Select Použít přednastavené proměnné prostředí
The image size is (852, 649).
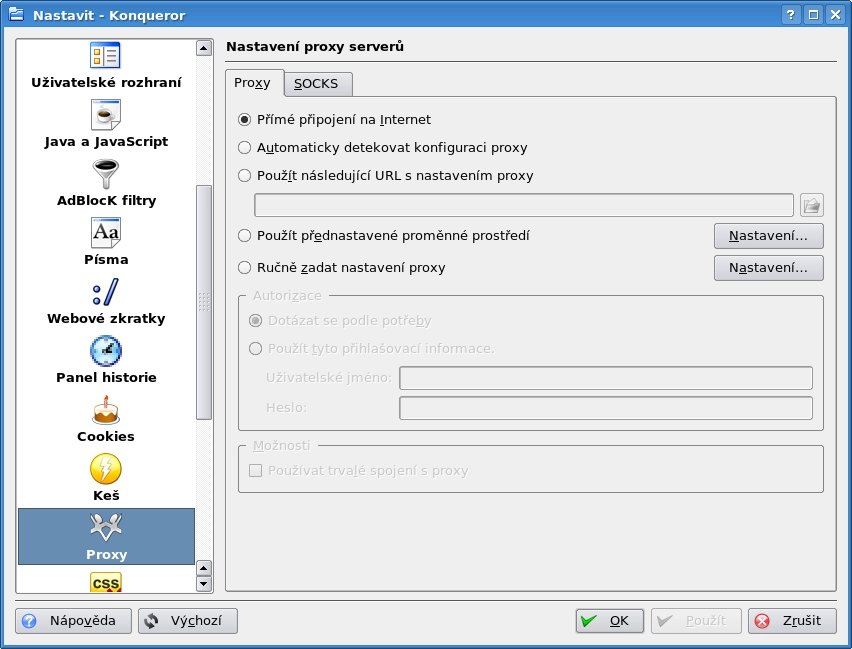point(384,235)
